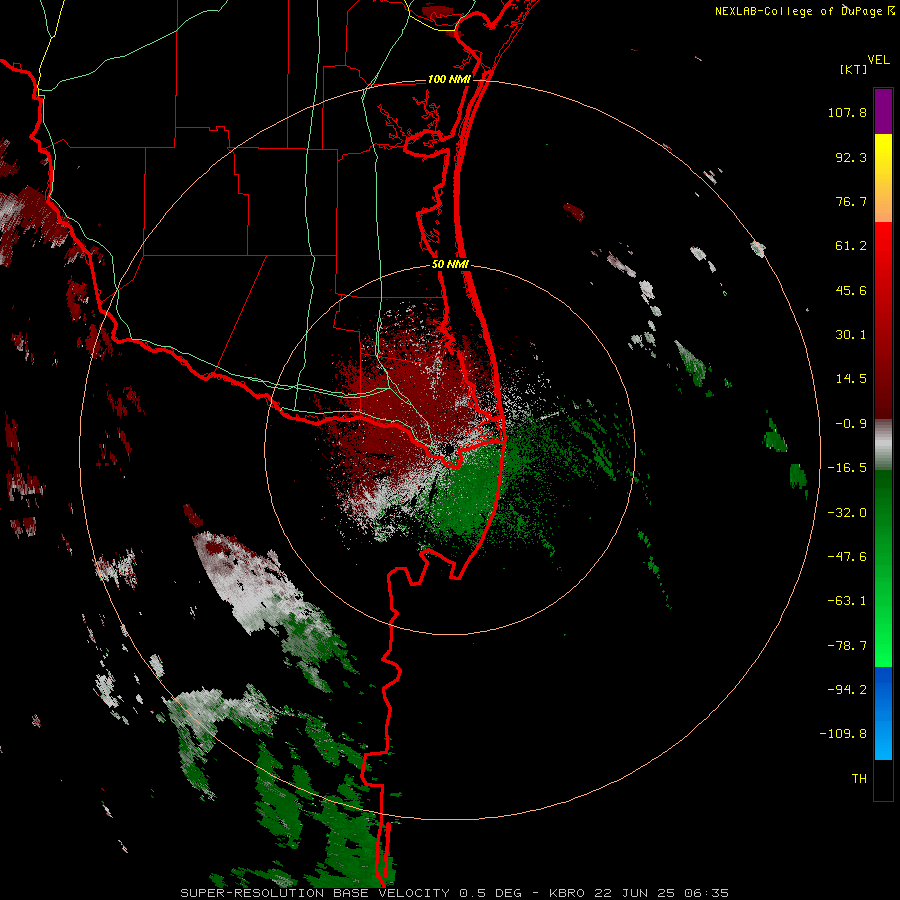Click the -47.6 value on the velocity scale
The width and height of the screenshot is (900, 900).
coord(847,557)
